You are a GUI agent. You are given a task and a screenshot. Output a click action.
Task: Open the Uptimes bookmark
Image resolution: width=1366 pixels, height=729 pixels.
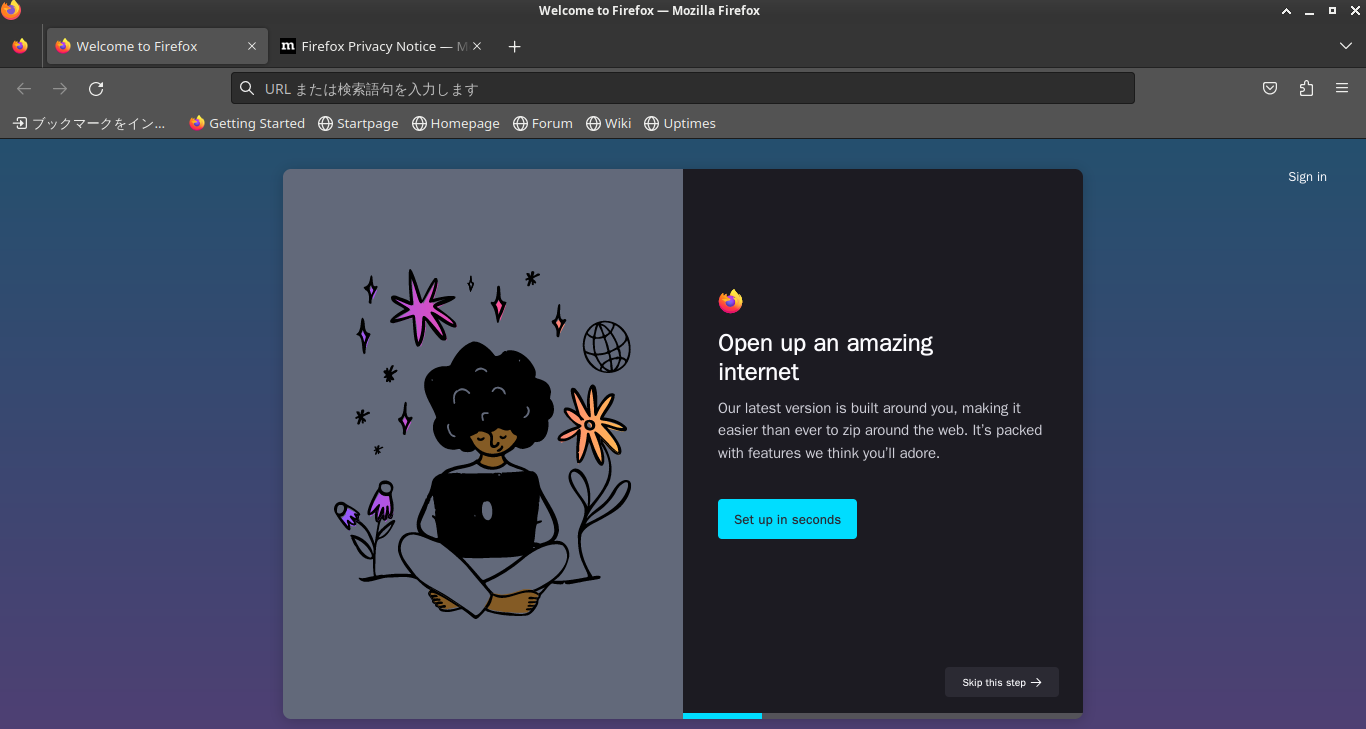click(x=680, y=123)
